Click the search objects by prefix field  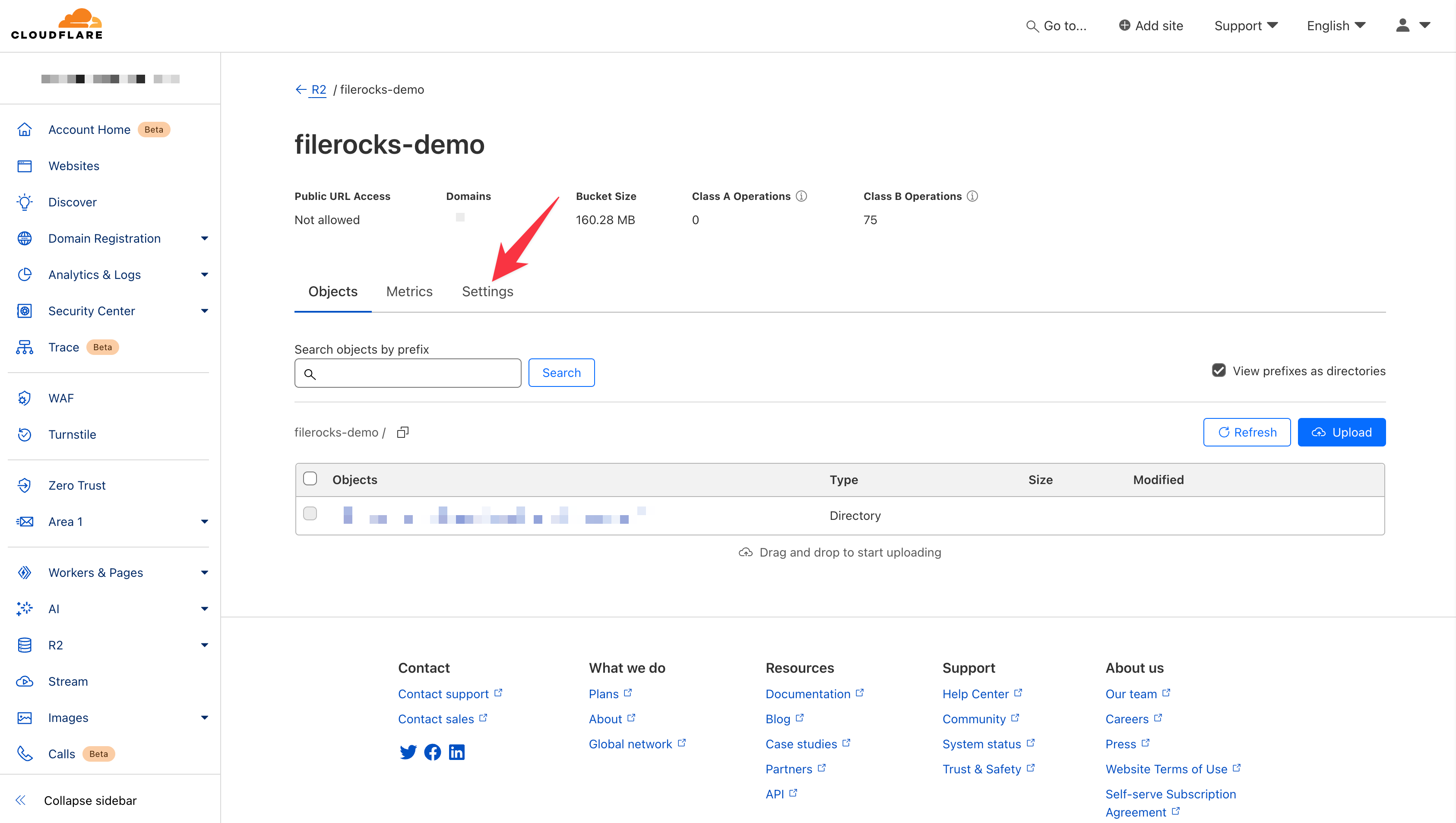[x=408, y=373]
